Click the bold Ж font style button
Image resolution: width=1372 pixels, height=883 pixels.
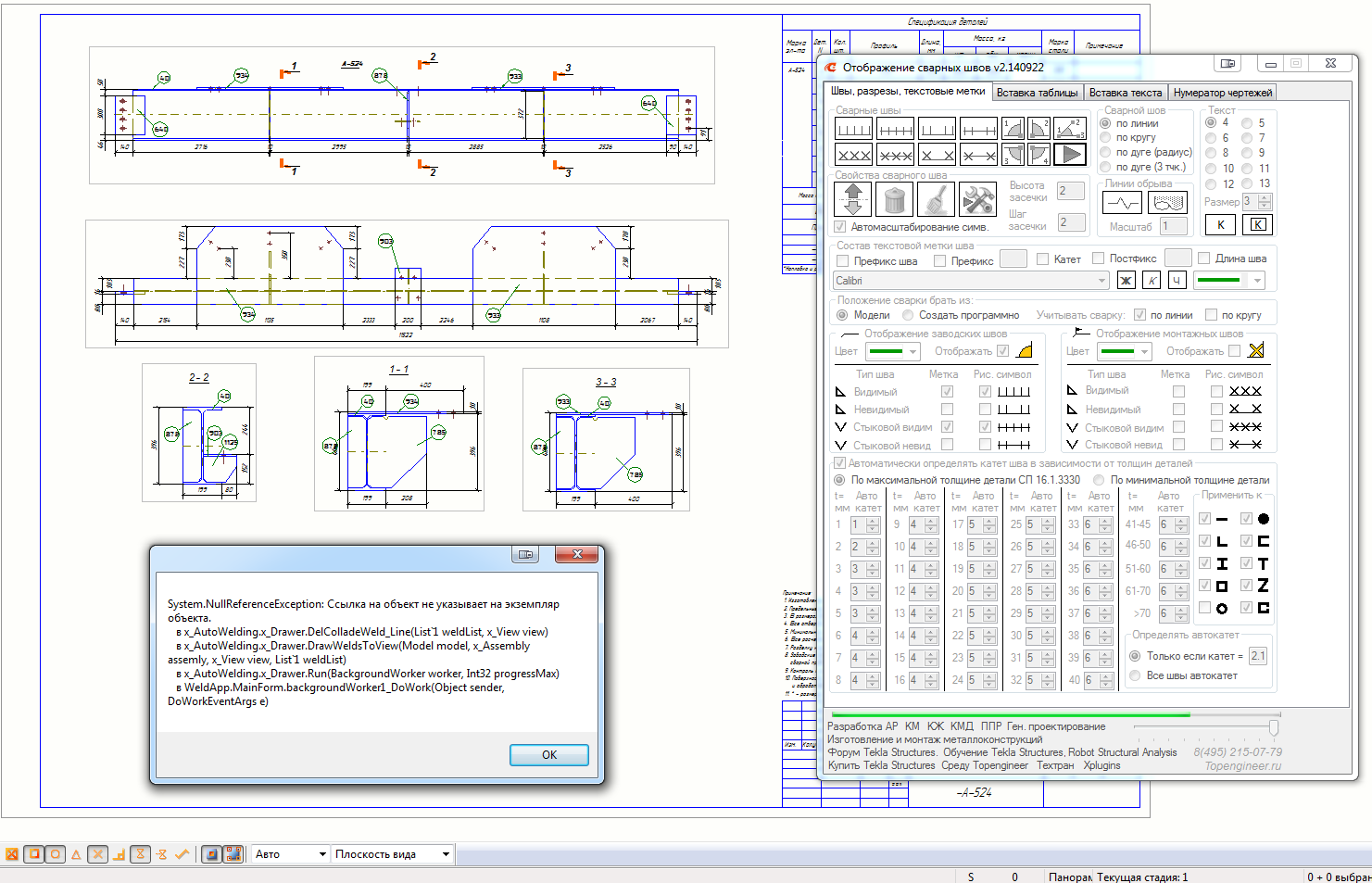pos(1126,280)
